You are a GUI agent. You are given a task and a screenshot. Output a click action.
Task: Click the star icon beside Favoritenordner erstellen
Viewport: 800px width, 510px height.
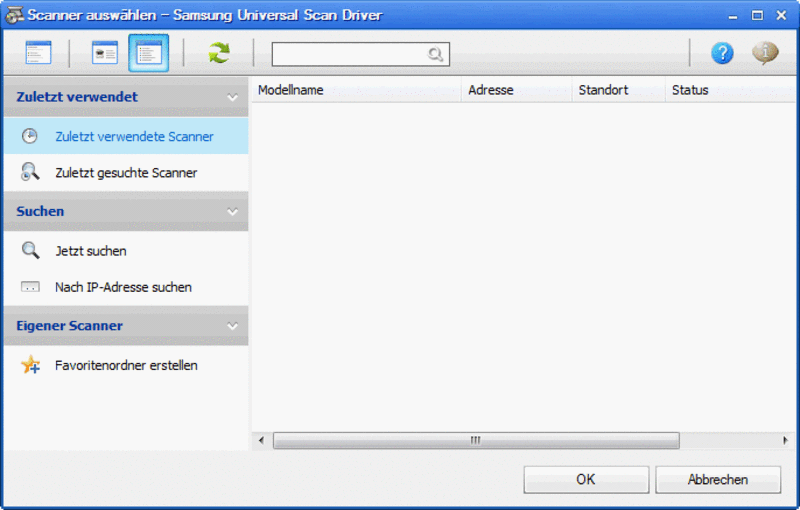[30, 365]
